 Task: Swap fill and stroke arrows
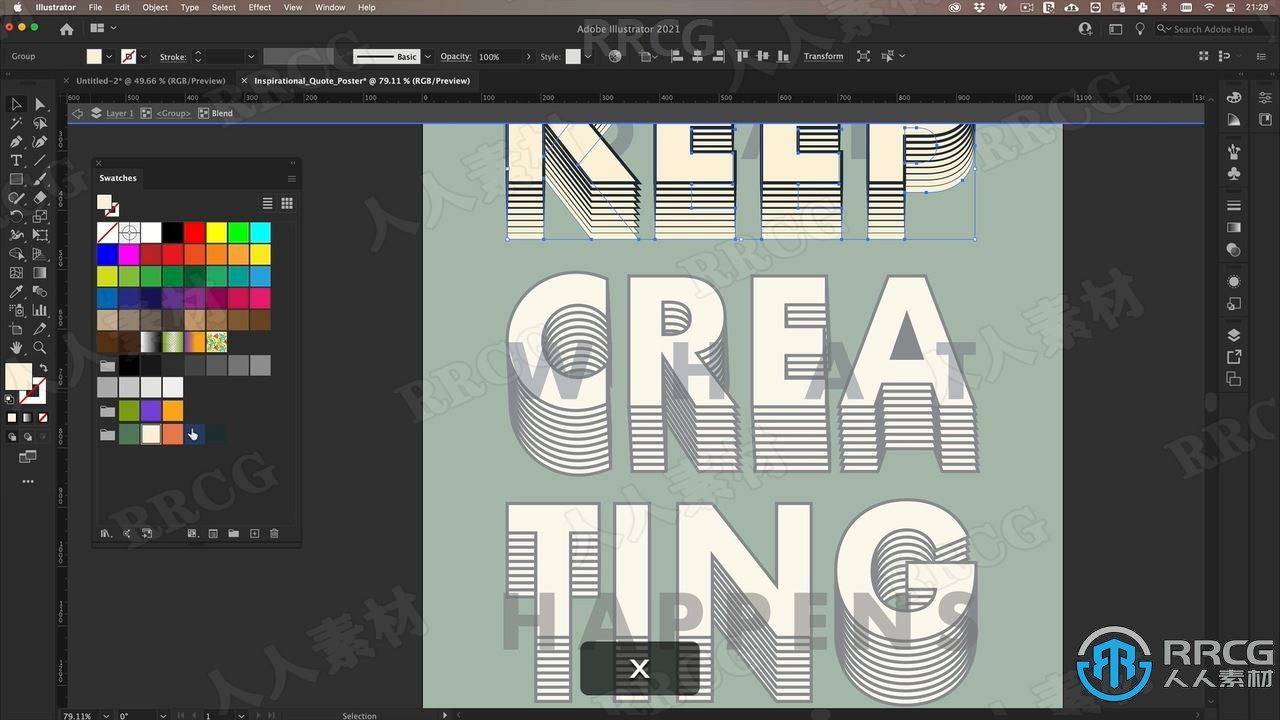tap(43, 368)
